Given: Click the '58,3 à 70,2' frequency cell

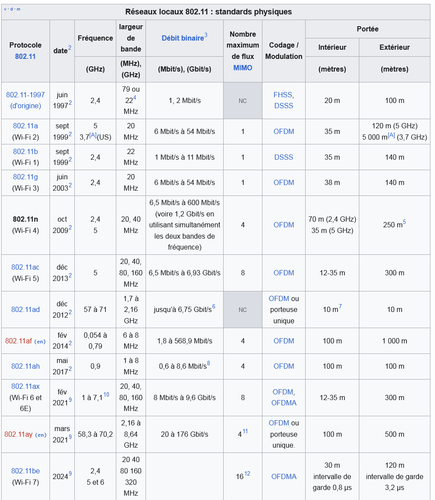Looking at the screenshot, I should (x=95, y=434).
